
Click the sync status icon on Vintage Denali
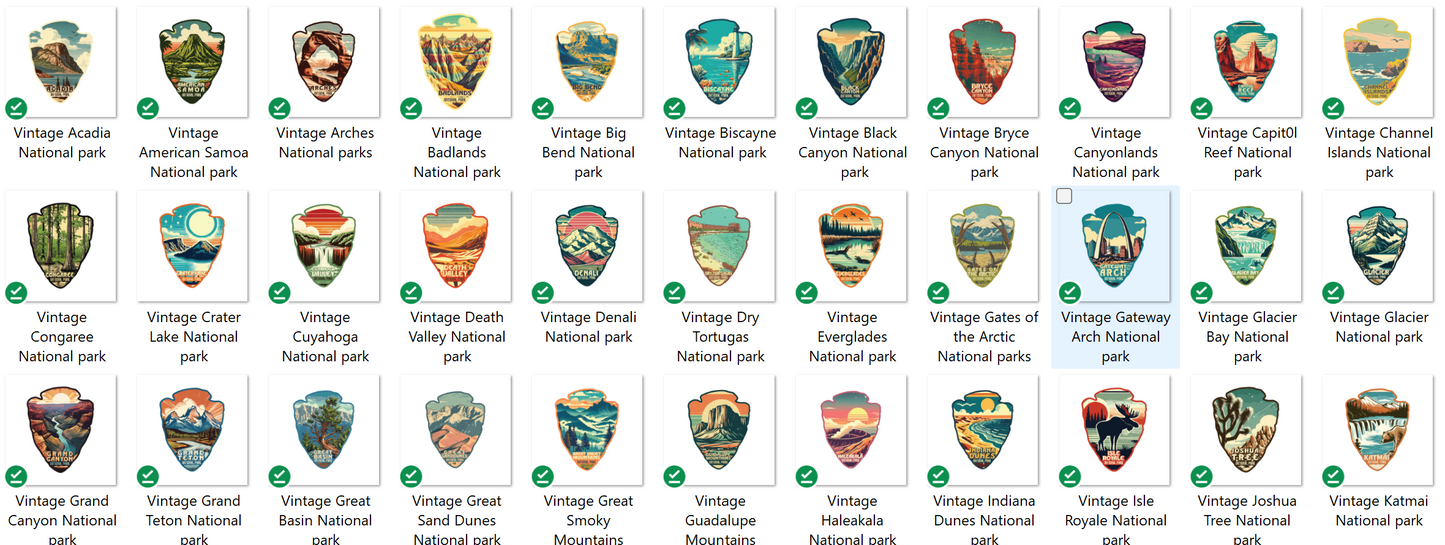[x=543, y=292]
